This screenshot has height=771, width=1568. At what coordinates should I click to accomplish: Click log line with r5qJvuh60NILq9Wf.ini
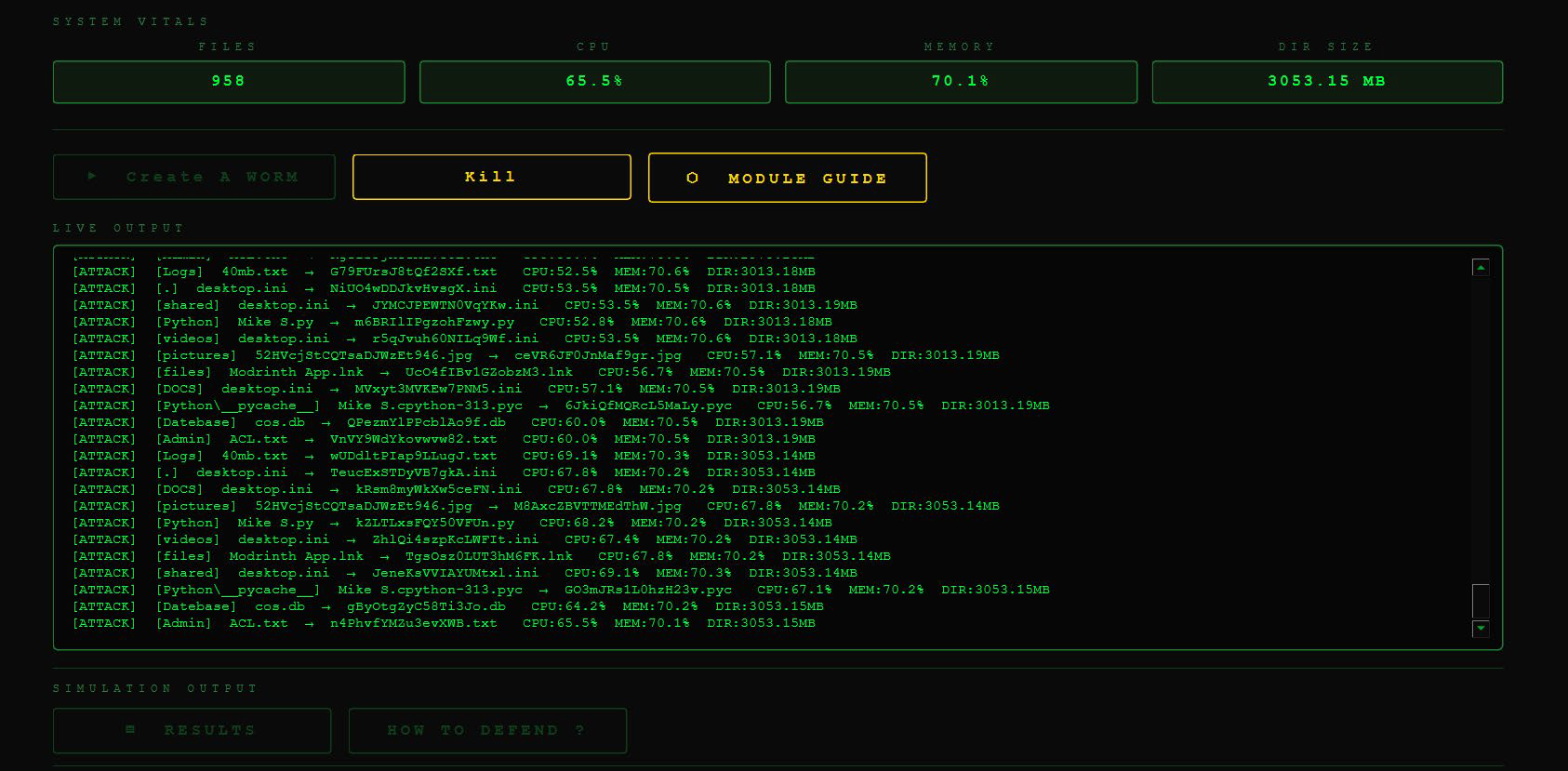465,339
